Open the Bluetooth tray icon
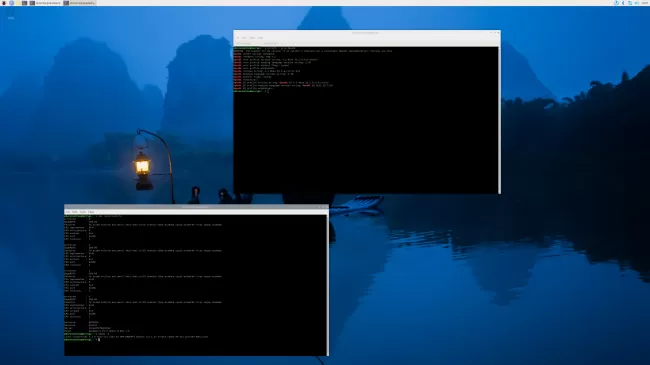 coord(616,3)
